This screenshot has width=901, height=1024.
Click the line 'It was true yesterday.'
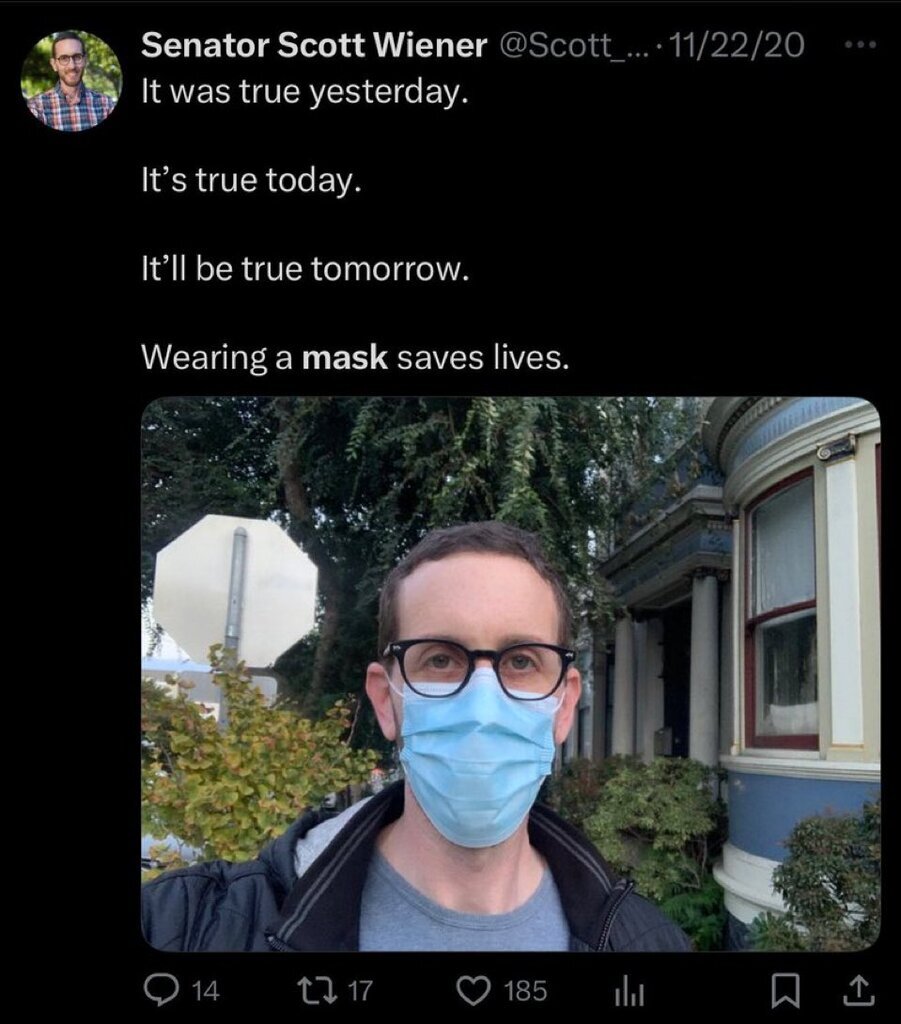[x=305, y=91]
